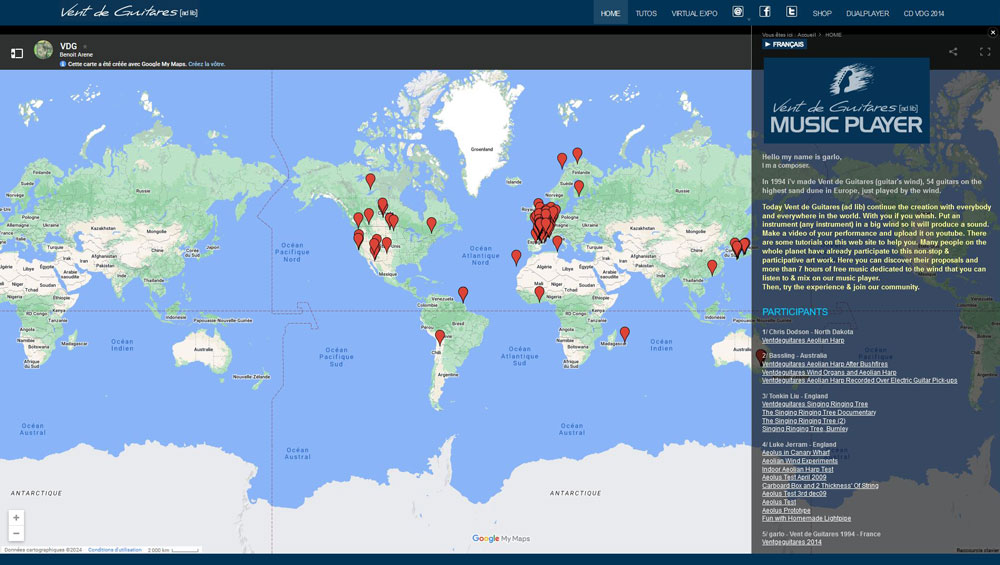Select the pin south of Italy in the Mediterranean
Screen dimensions: 1000x565
pos(557,242)
